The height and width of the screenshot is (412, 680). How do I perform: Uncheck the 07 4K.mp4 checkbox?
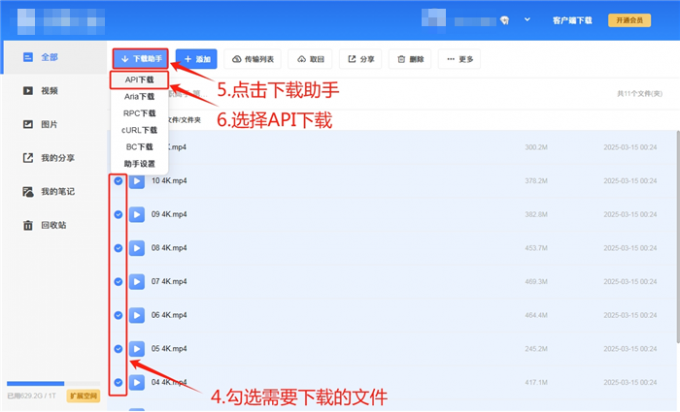point(118,281)
